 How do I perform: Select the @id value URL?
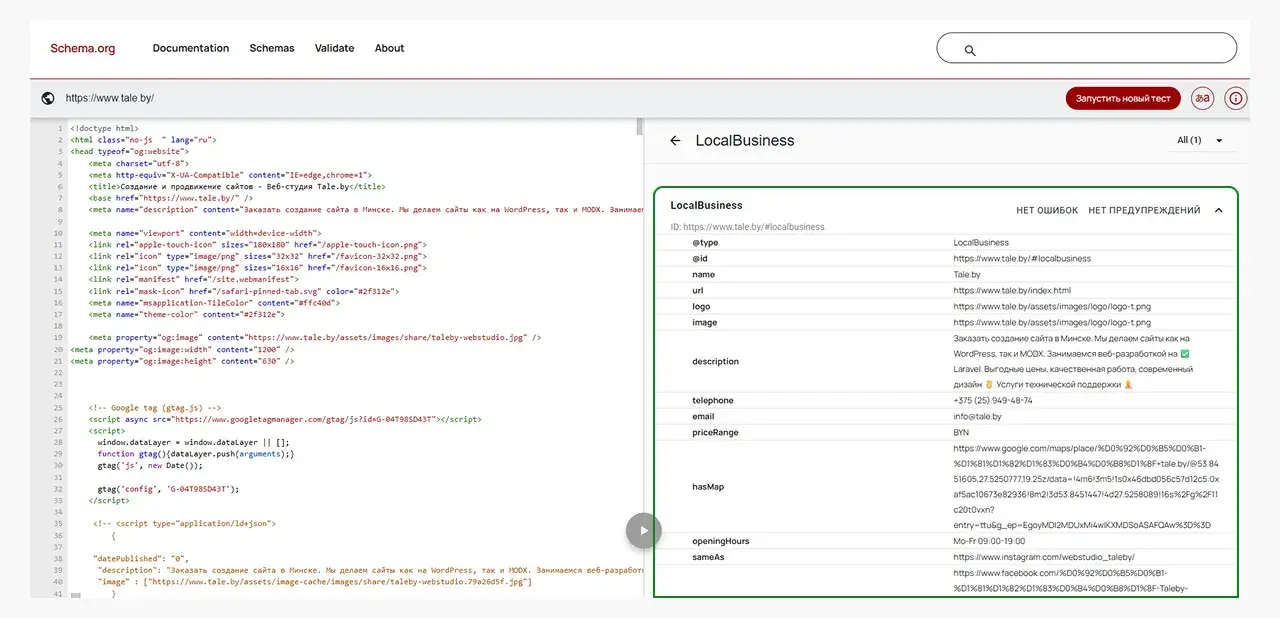coord(1022,258)
